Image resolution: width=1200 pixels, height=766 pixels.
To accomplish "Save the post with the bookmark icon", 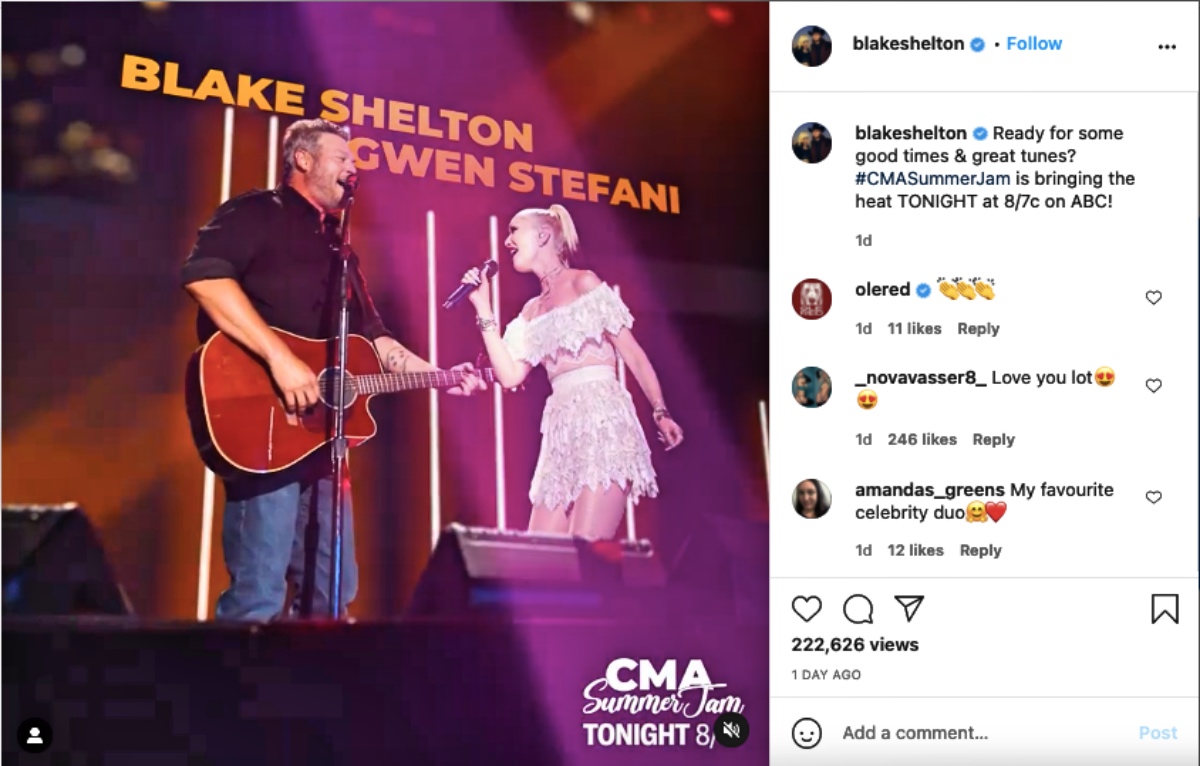I will (1165, 609).
